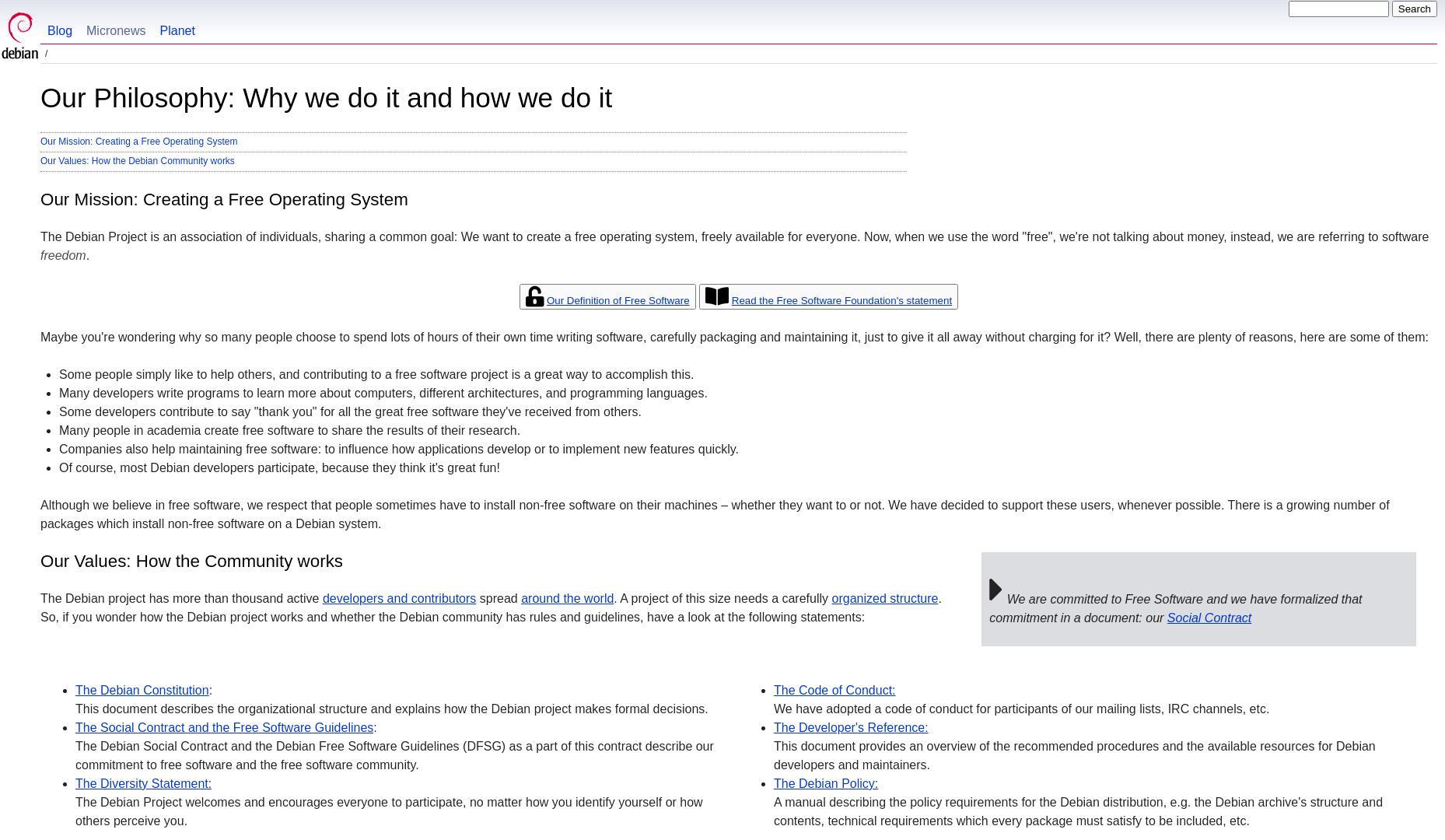Click the heading Our Values: How the Community works
This screenshot has width=1445, height=840.
[x=191, y=561]
